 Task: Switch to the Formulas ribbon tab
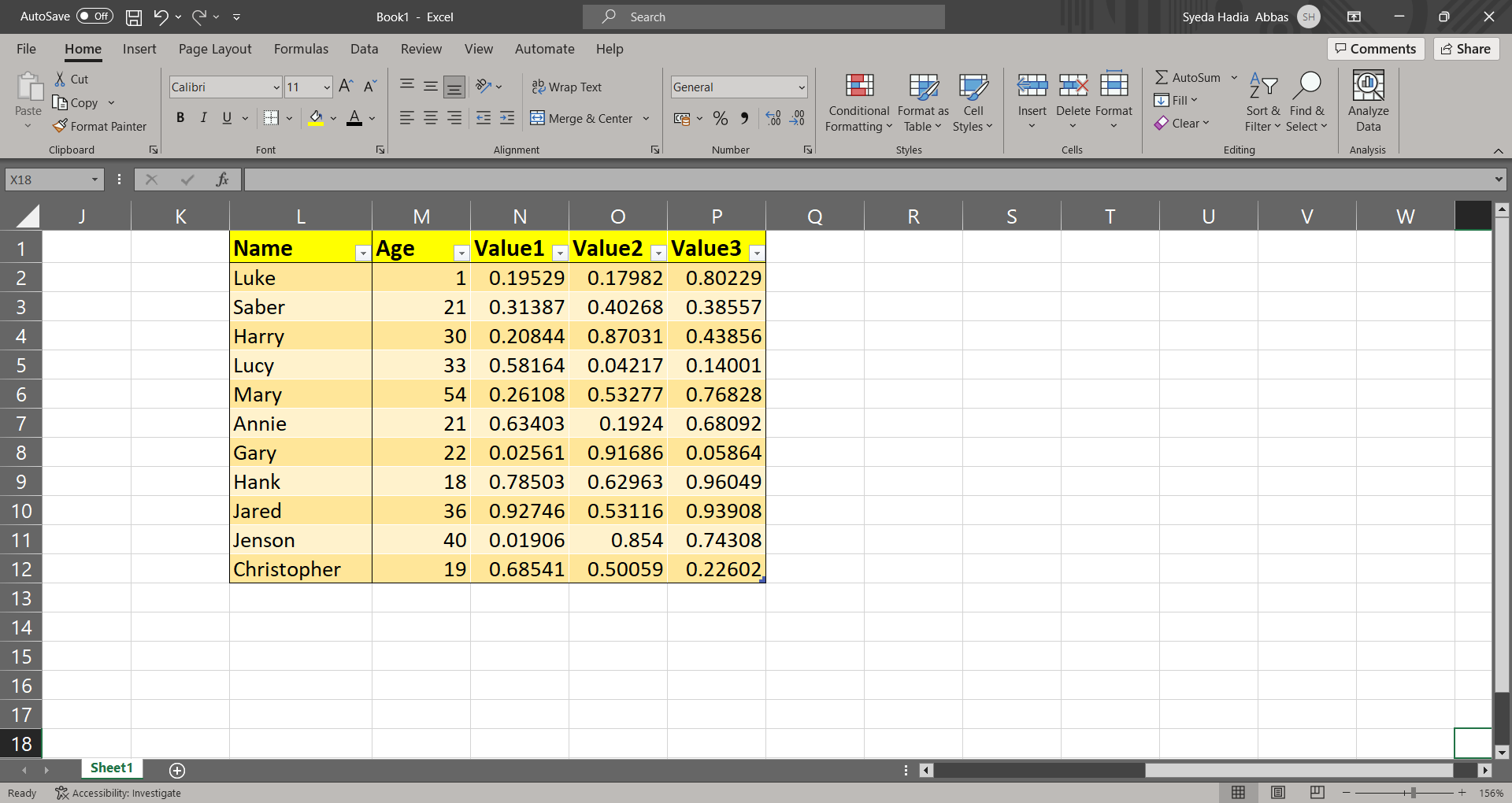301,49
